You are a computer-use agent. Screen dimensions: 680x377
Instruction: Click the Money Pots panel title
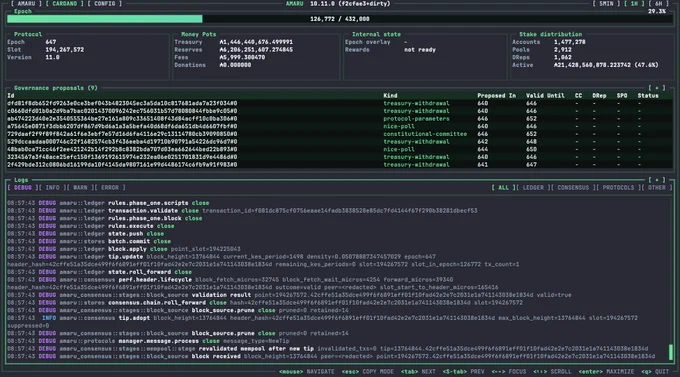point(198,34)
